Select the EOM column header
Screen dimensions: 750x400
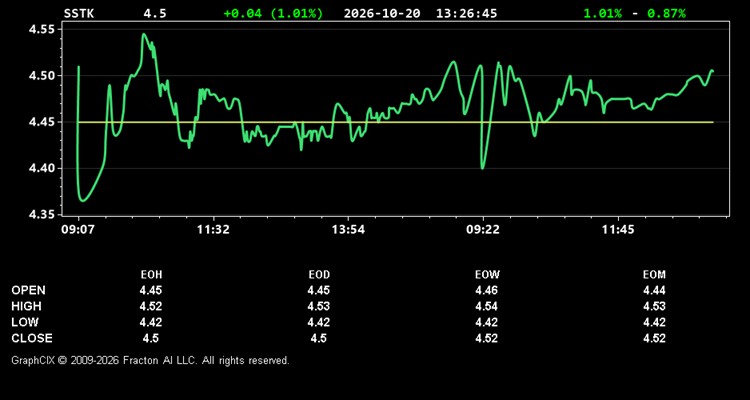tap(654, 275)
